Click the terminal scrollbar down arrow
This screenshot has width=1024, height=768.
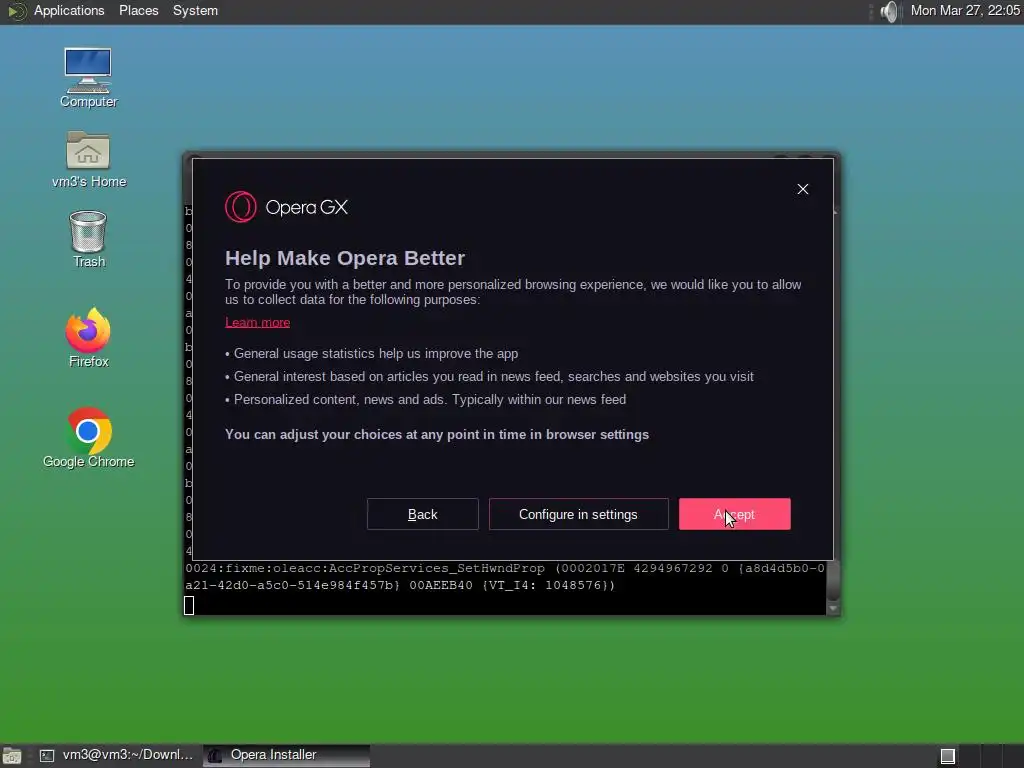[x=833, y=609]
